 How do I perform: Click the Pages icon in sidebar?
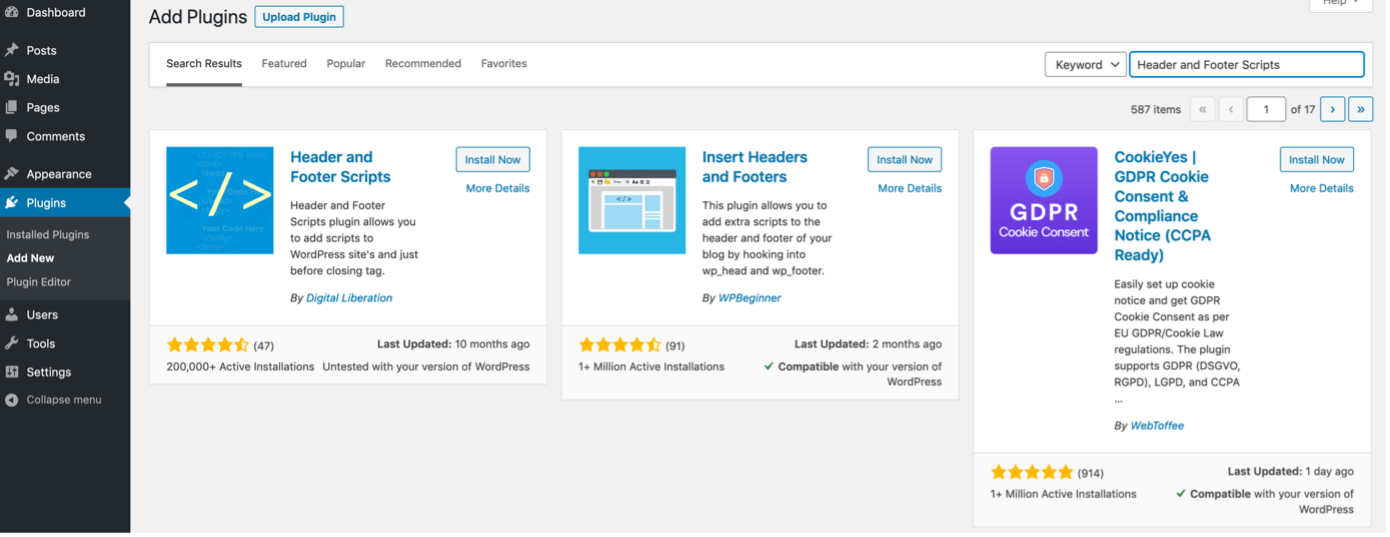pyautogui.click(x=12, y=107)
